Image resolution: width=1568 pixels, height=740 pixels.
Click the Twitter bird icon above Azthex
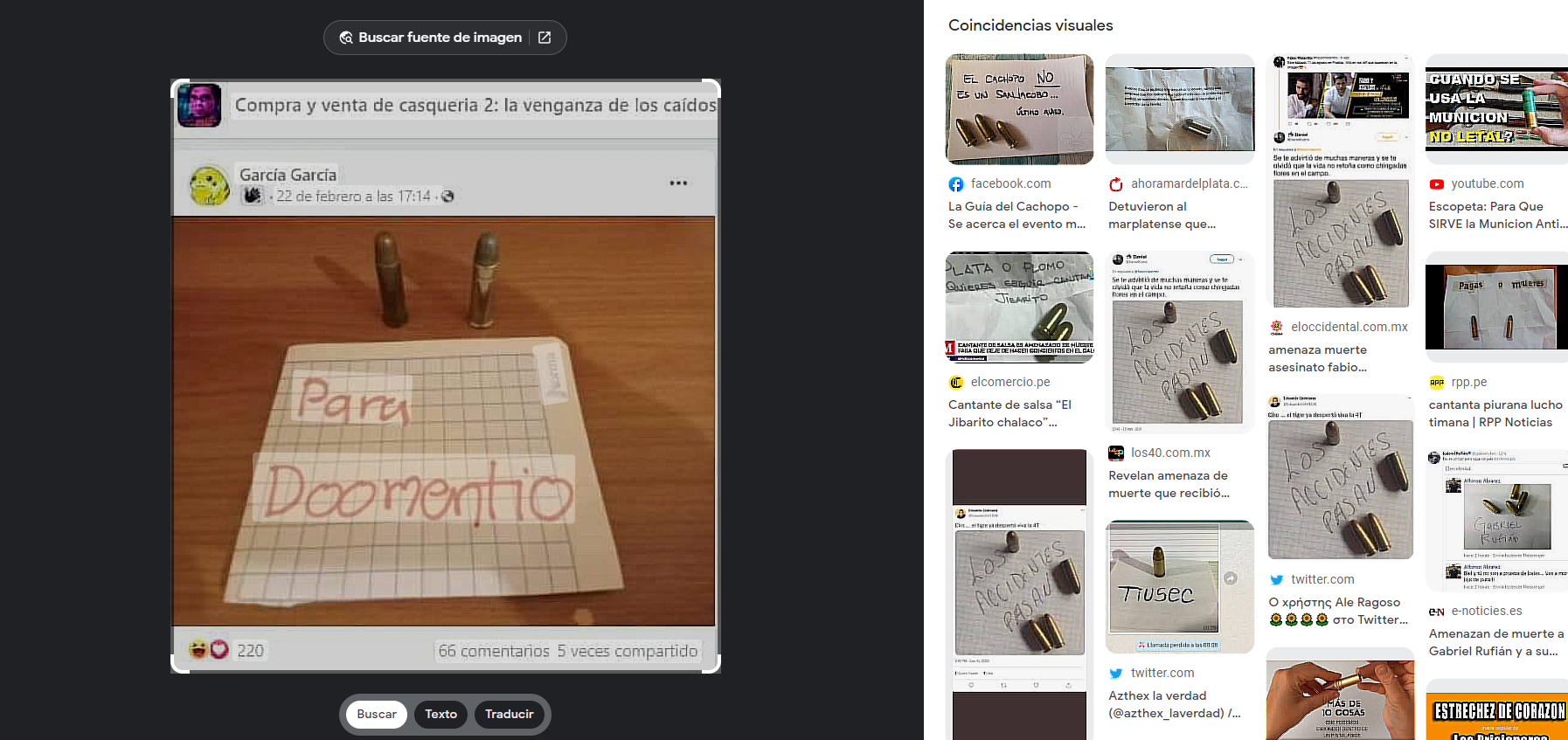1116,674
